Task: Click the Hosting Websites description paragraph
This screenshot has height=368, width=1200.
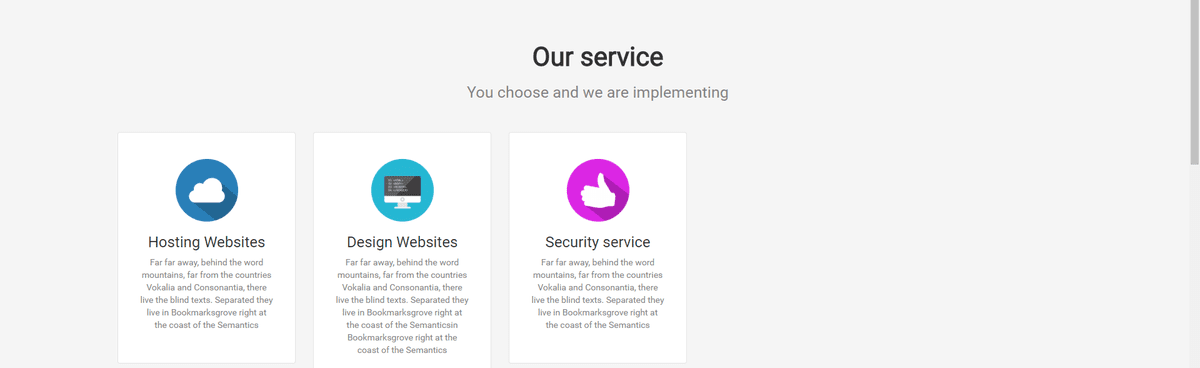Action: (207, 293)
